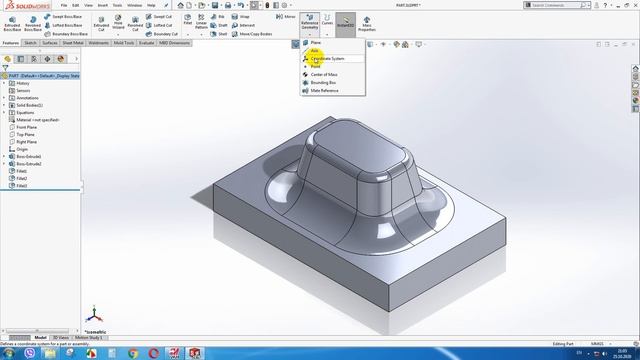The image size is (640, 360).
Task: Open the DisplayManager tab icon
Action: 61,59
